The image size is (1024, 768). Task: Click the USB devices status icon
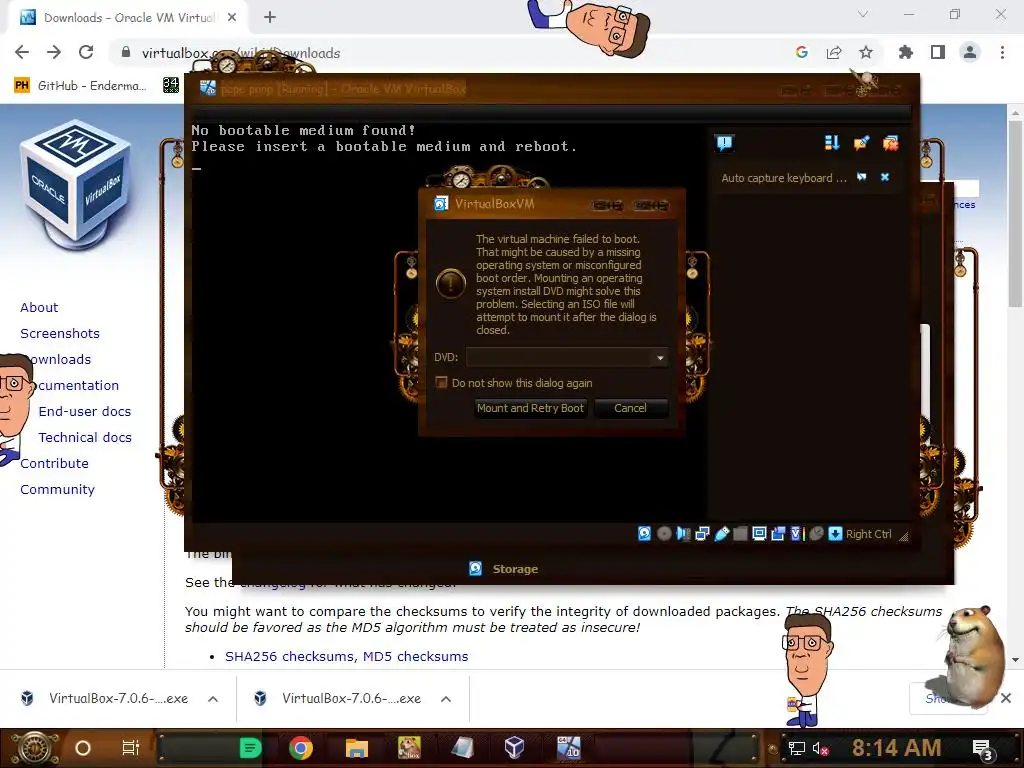point(721,534)
